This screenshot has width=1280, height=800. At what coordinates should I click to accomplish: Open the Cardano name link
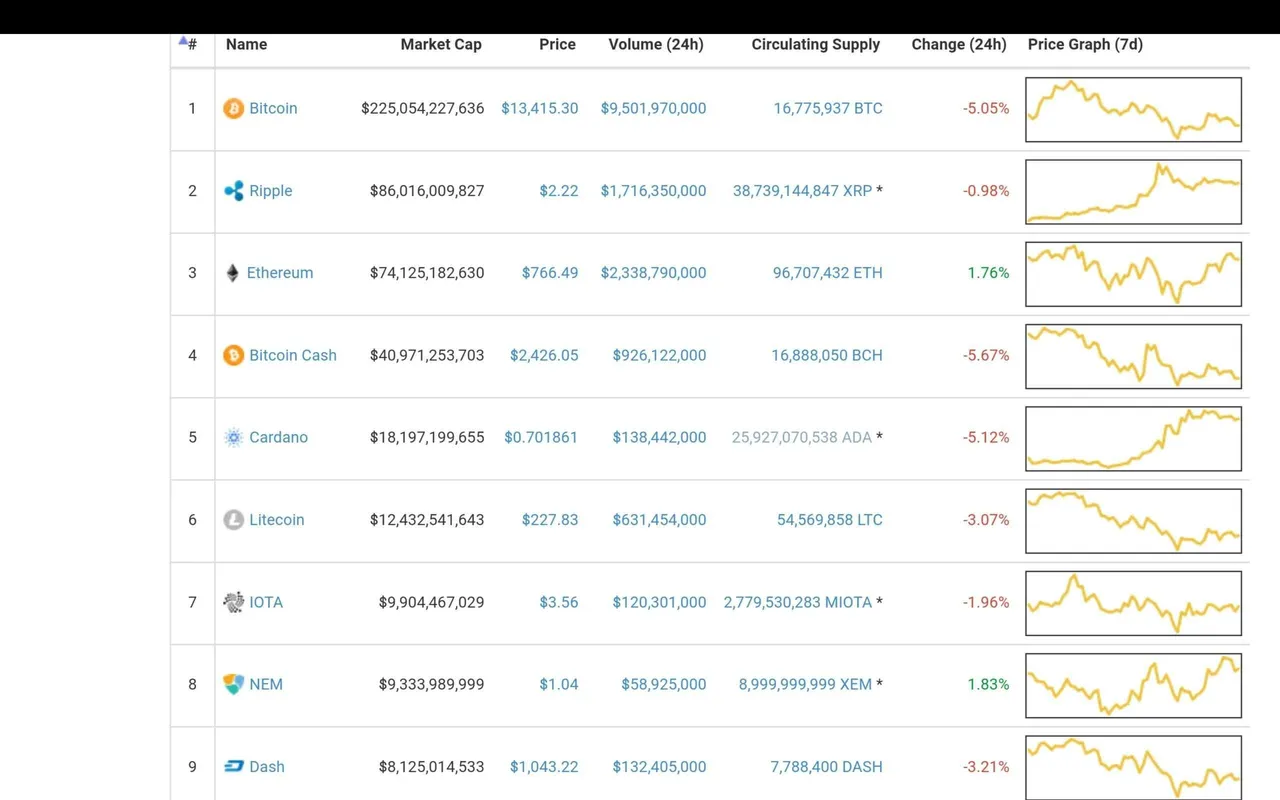(x=278, y=437)
